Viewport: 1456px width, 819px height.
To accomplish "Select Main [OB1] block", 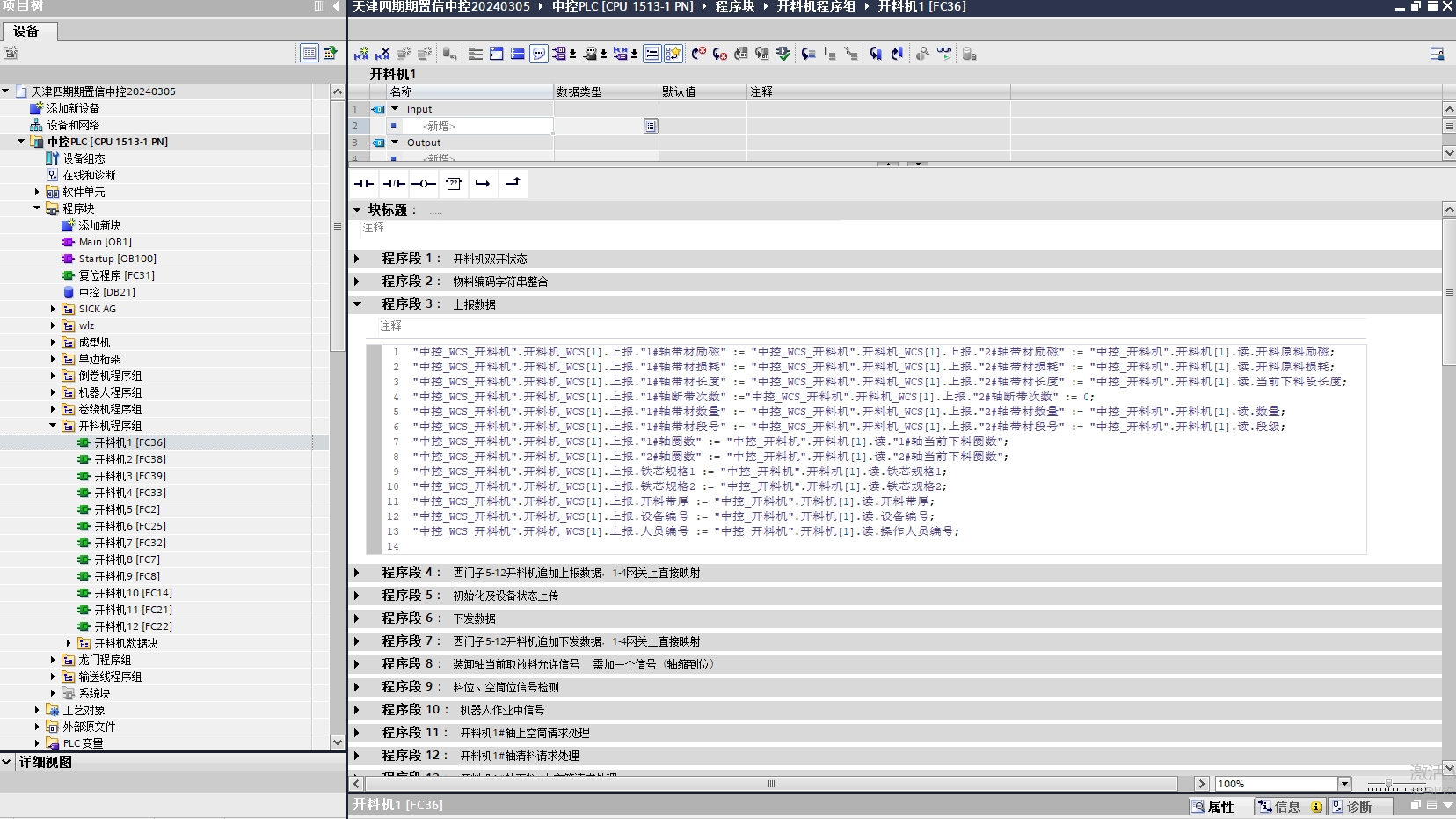I will coord(105,242).
